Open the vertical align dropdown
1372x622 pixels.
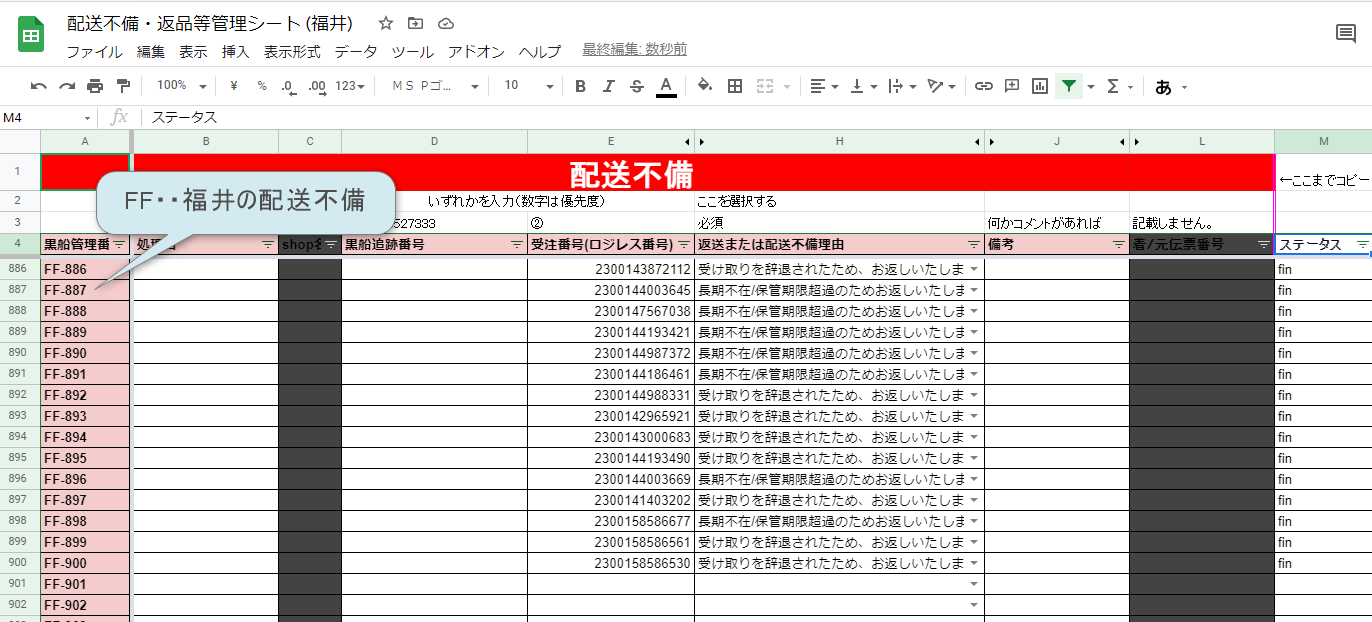click(x=863, y=86)
